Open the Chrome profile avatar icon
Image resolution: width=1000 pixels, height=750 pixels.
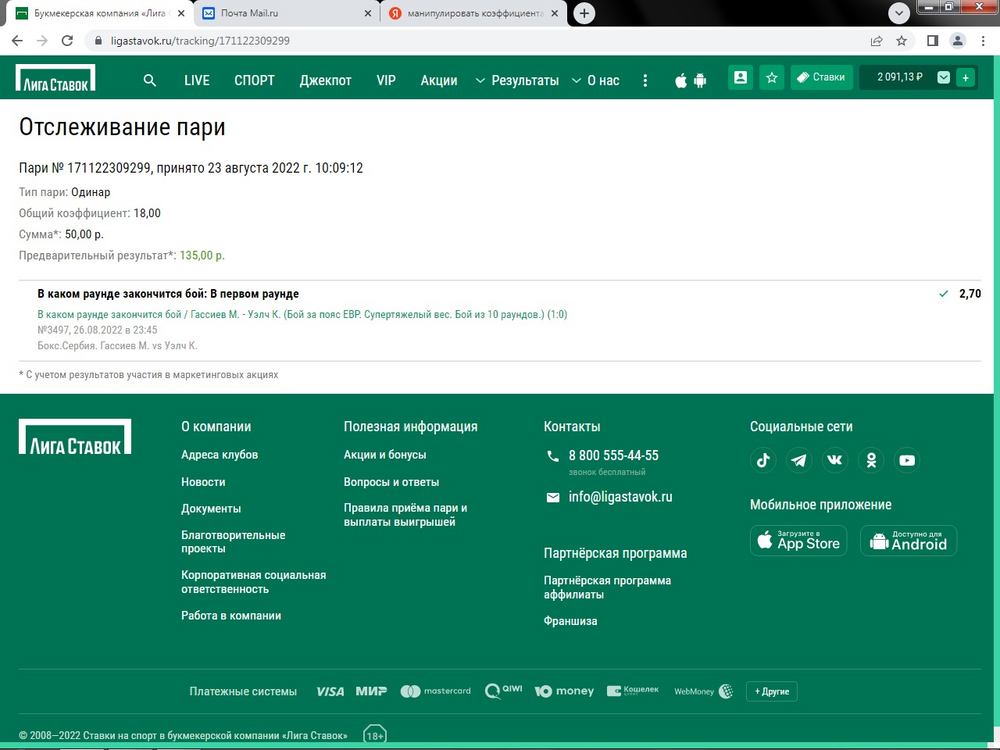(957, 41)
